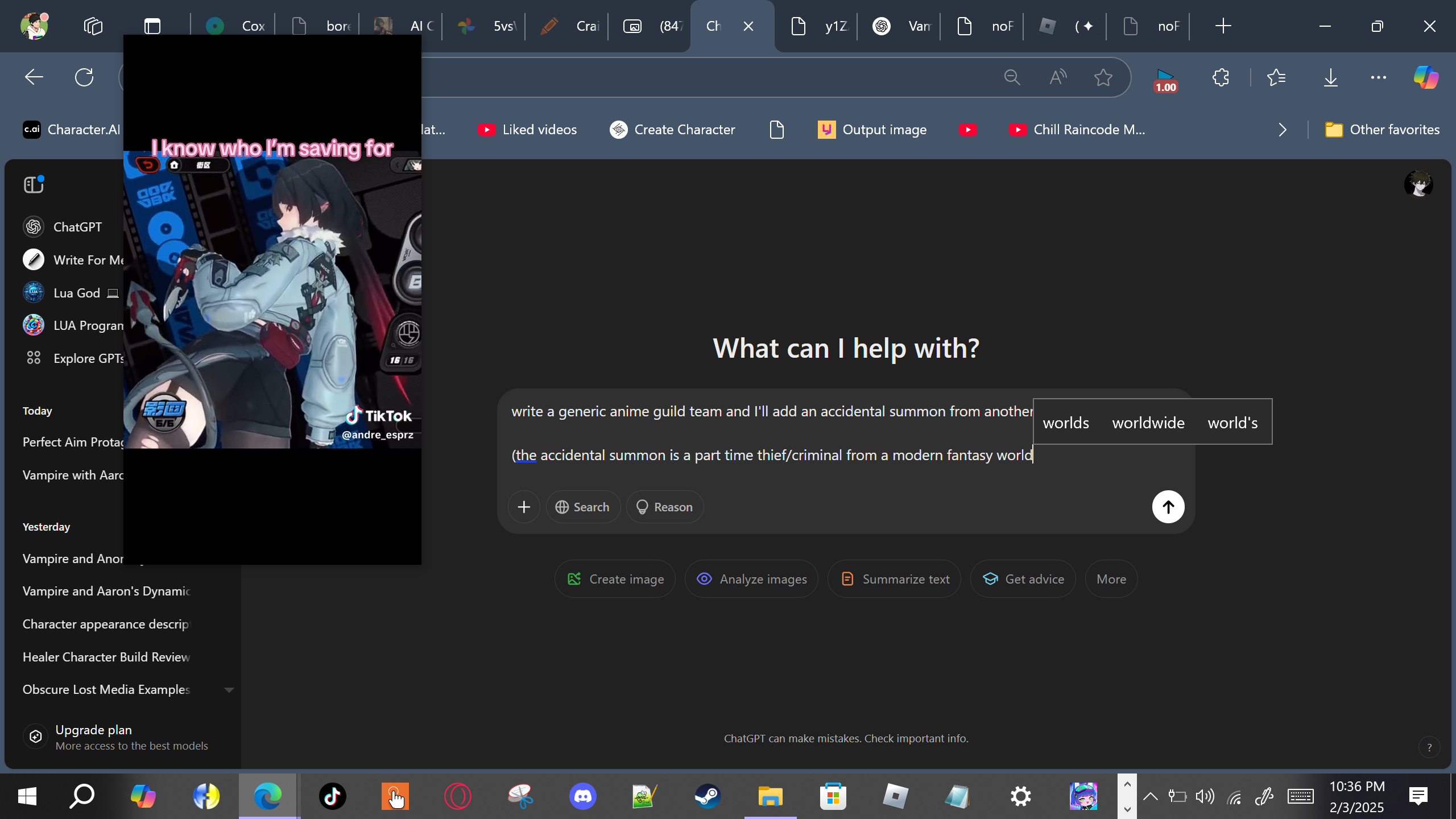Attach a file with the plus button
The height and width of the screenshot is (819, 1456).
click(524, 507)
